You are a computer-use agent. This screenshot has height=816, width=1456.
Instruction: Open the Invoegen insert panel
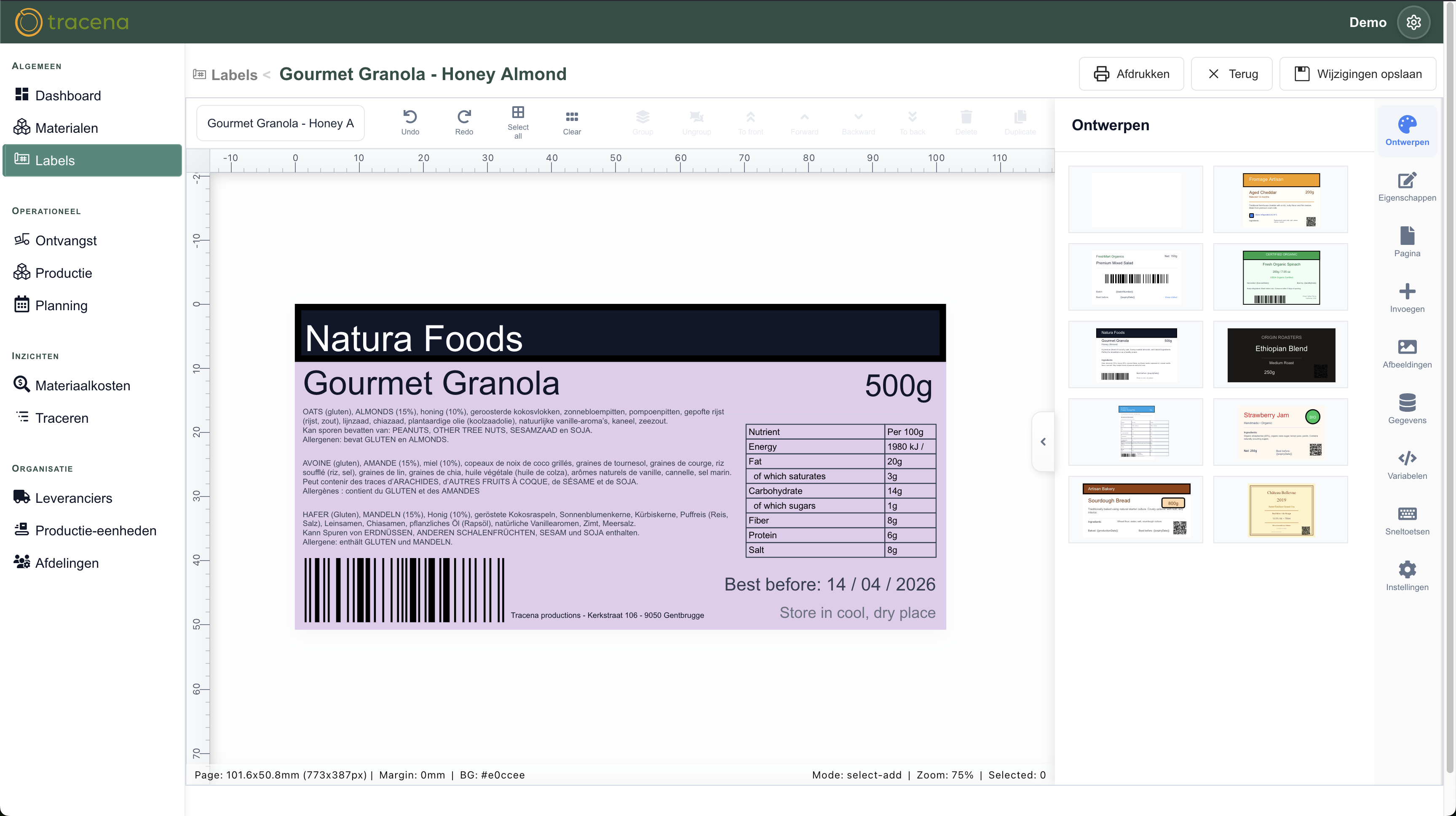click(x=1406, y=298)
